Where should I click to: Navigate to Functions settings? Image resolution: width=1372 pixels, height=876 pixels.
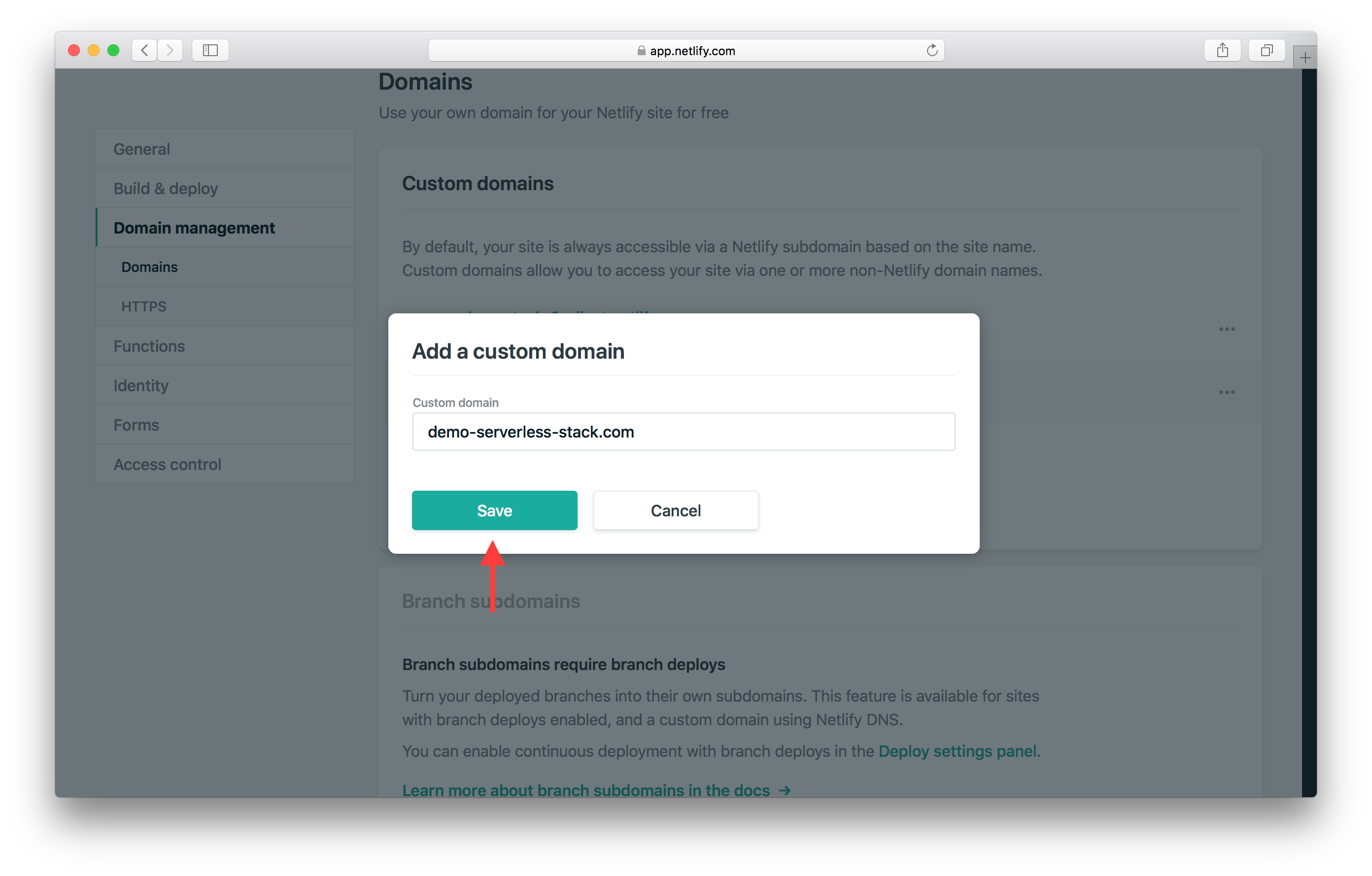click(x=149, y=346)
